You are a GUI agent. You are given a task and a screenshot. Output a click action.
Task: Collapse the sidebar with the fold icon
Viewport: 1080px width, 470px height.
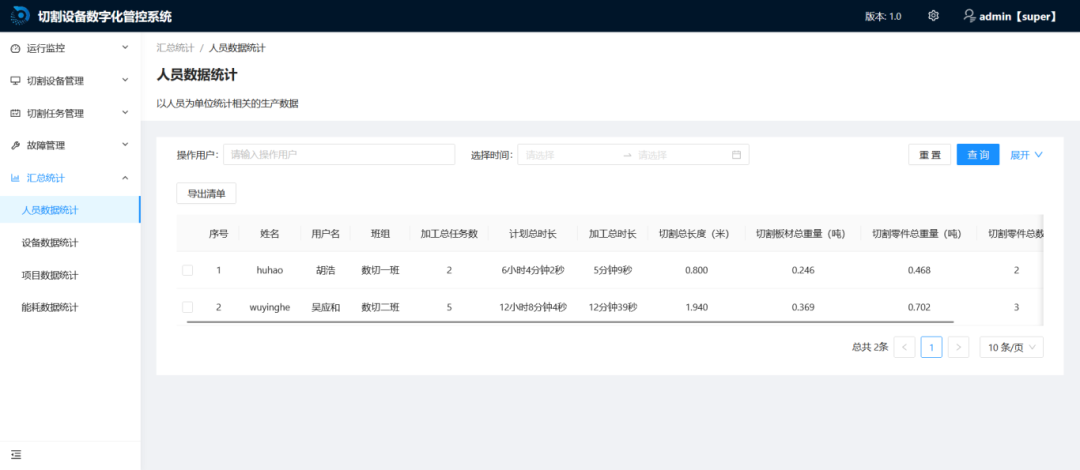click(17, 454)
